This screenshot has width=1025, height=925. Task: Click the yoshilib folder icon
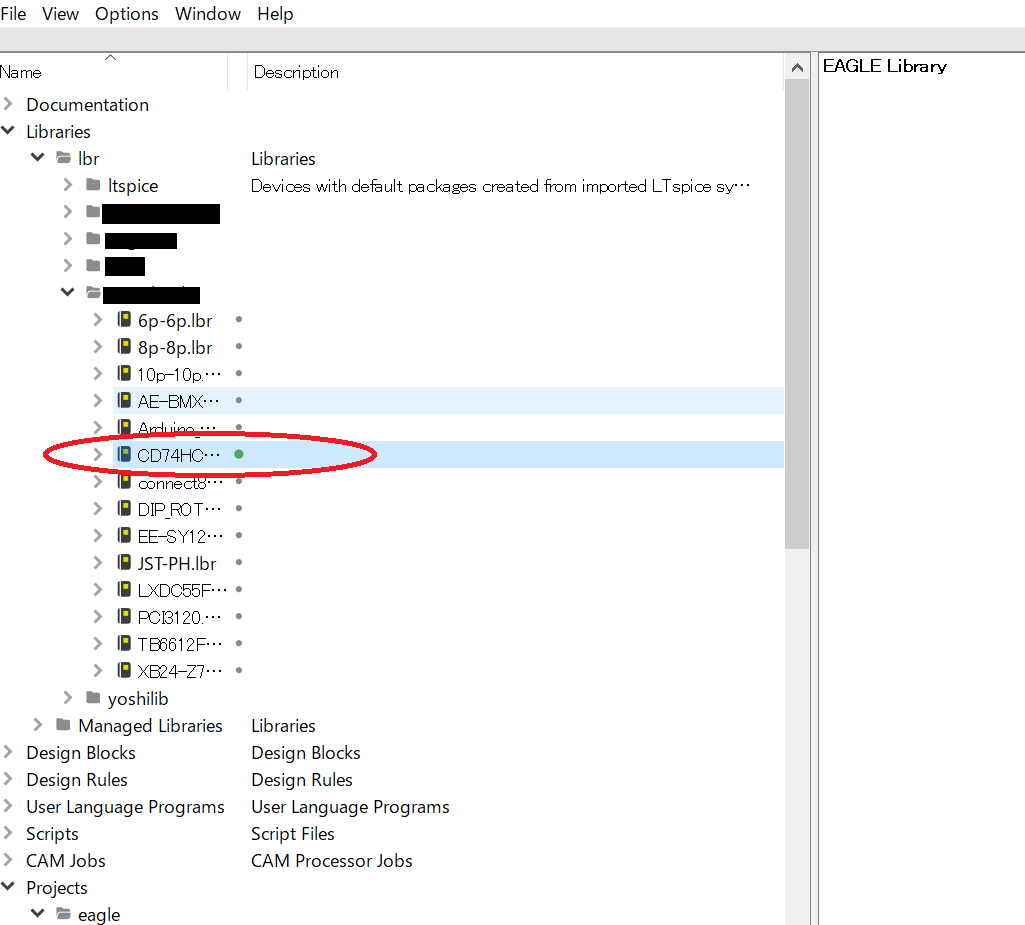pyautogui.click(x=93, y=698)
